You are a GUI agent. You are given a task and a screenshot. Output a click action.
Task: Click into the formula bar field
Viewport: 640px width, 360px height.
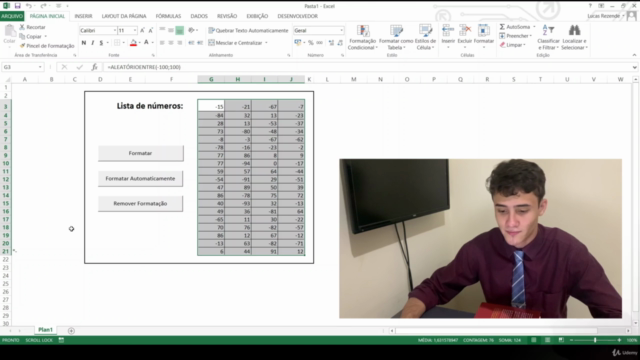[x=367, y=67]
